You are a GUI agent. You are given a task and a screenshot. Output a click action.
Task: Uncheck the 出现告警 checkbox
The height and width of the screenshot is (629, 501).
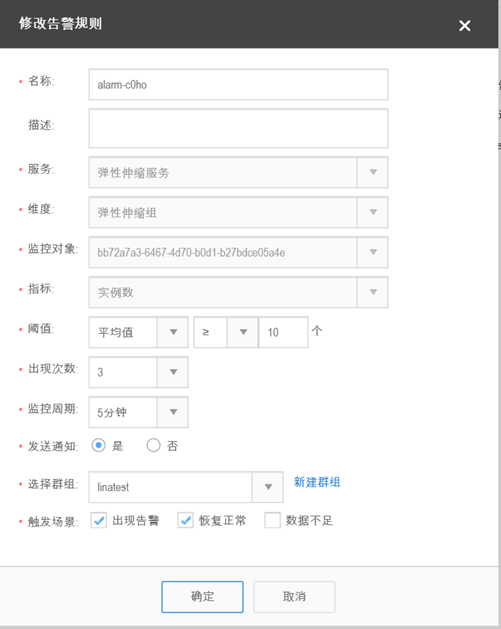point(99,520)
